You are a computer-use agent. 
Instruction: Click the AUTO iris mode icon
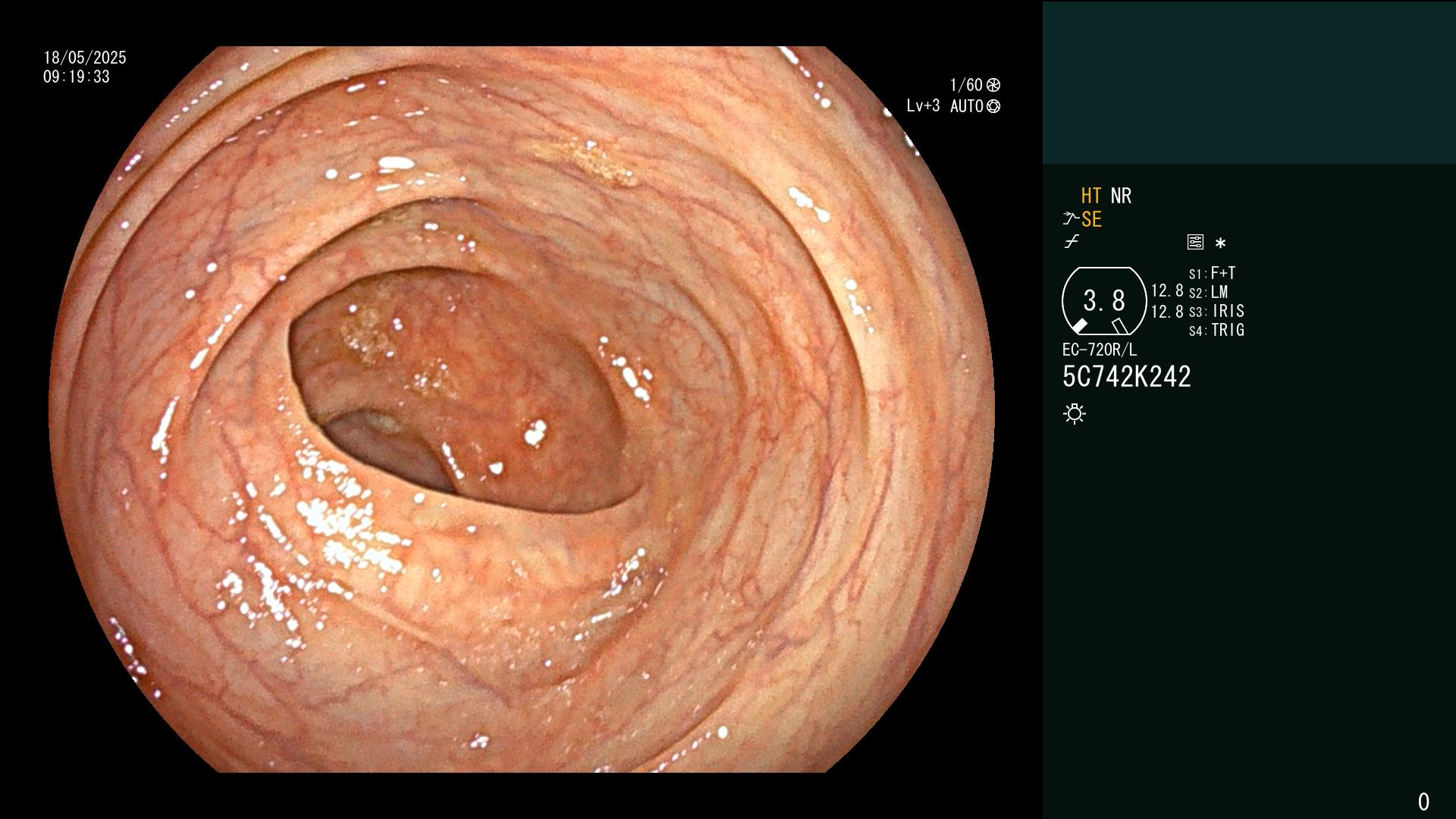[993, 106]
